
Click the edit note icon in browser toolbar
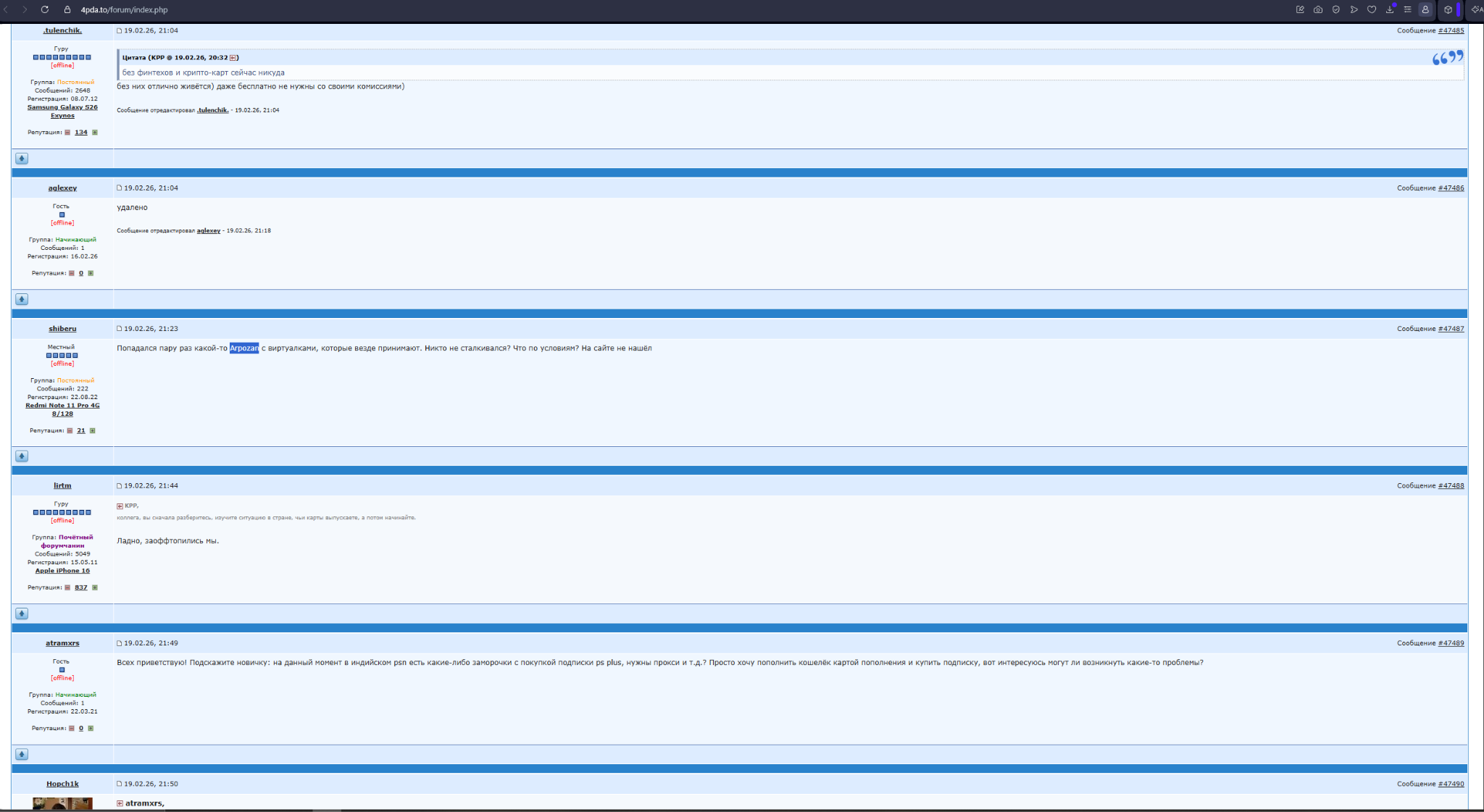(1300, 9)
